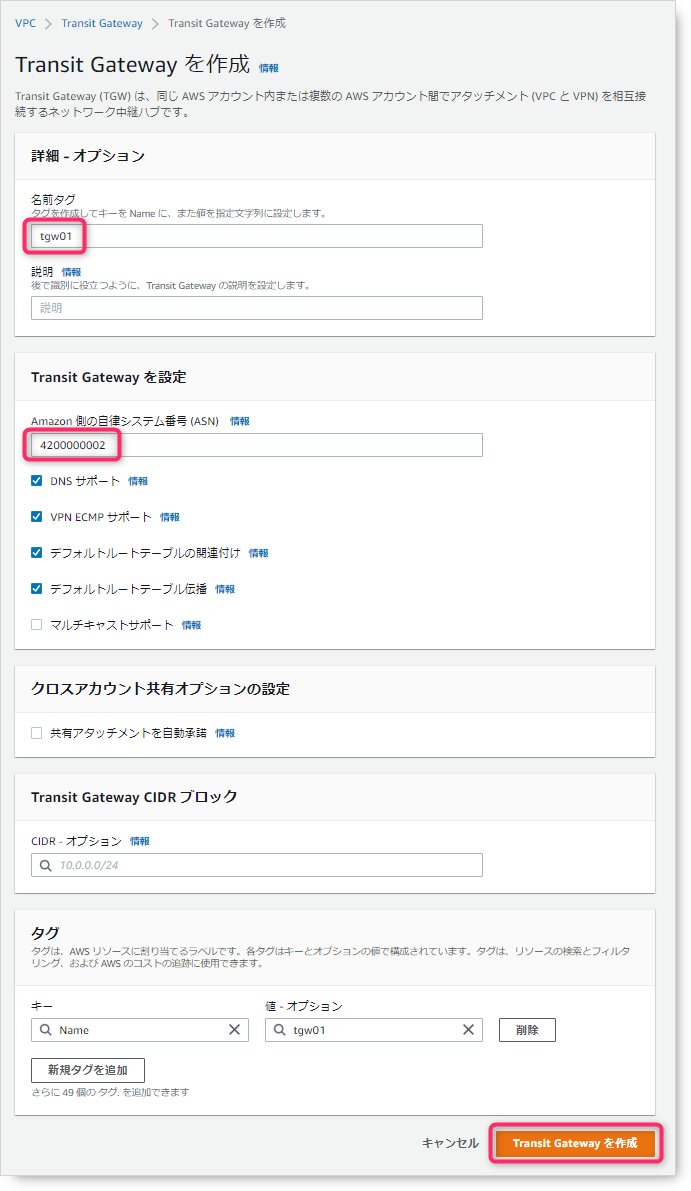
Task: Click the 新規タグを追加 button
Action: pos(88,1070)
